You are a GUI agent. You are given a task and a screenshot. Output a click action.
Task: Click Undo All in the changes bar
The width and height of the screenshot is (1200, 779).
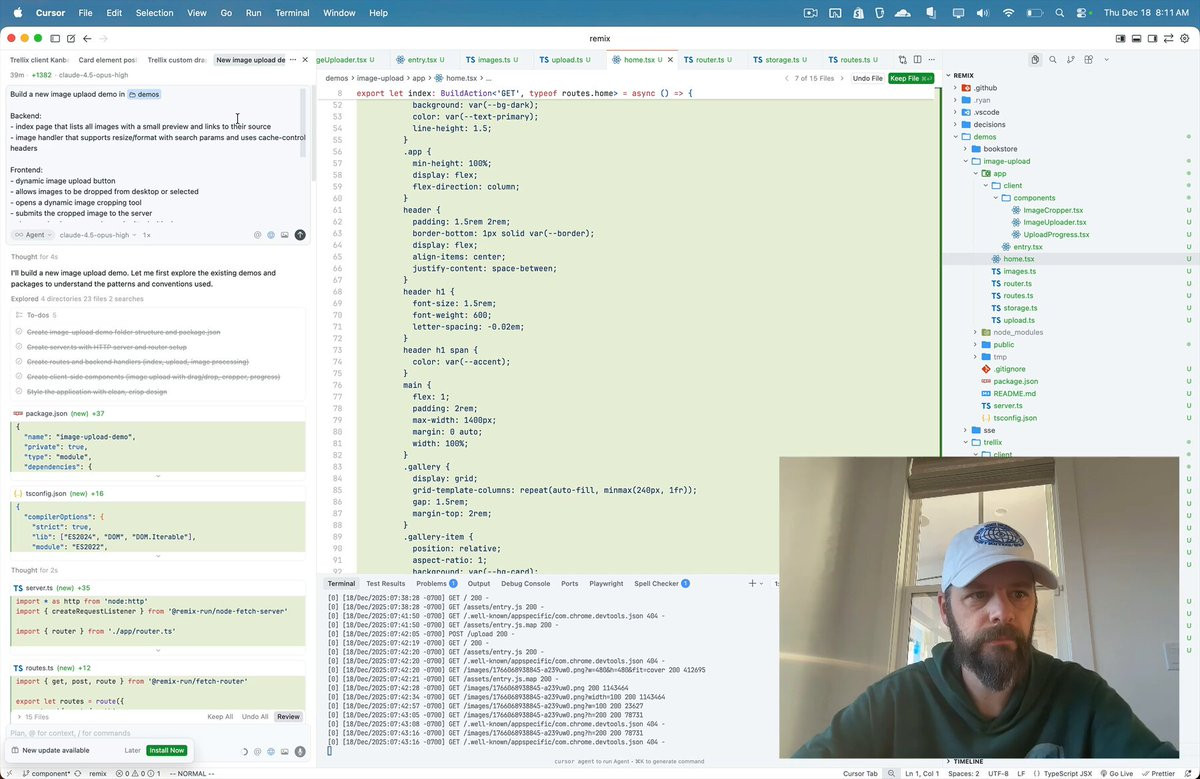[x=255, y=717]
